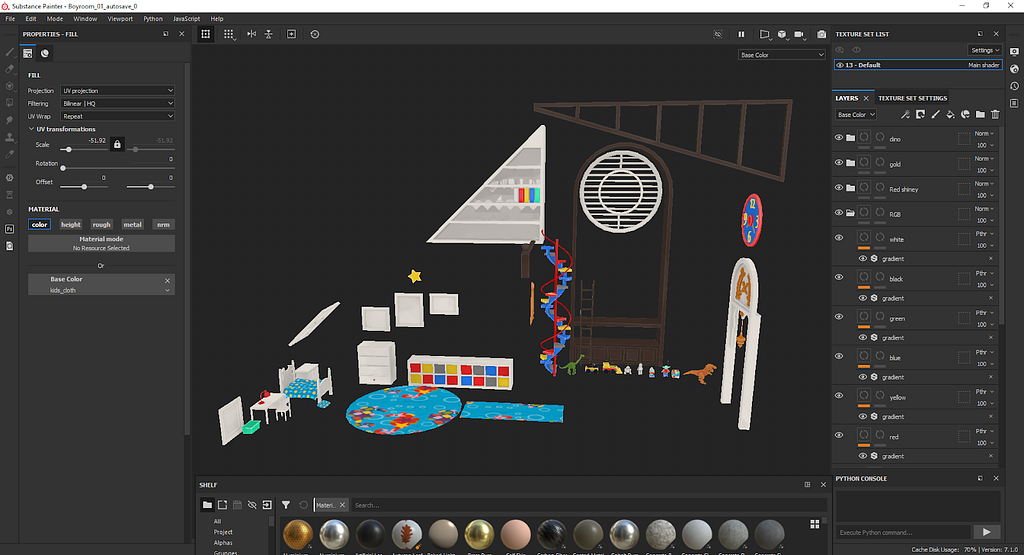Image resolution: width=1024 pixels, height=555 pixels.
Task: Hide the gold layer folder
Action: (839, 163)
